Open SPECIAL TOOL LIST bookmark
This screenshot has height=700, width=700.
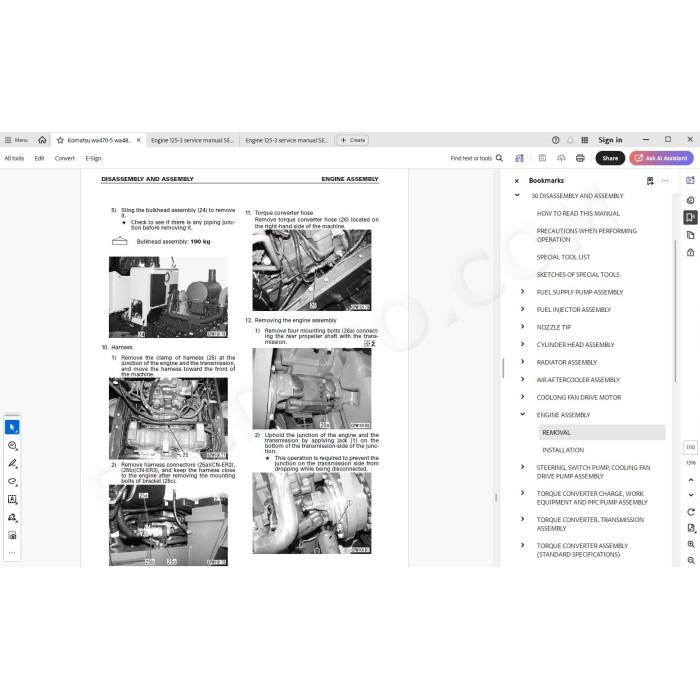(x=563, y=257)
